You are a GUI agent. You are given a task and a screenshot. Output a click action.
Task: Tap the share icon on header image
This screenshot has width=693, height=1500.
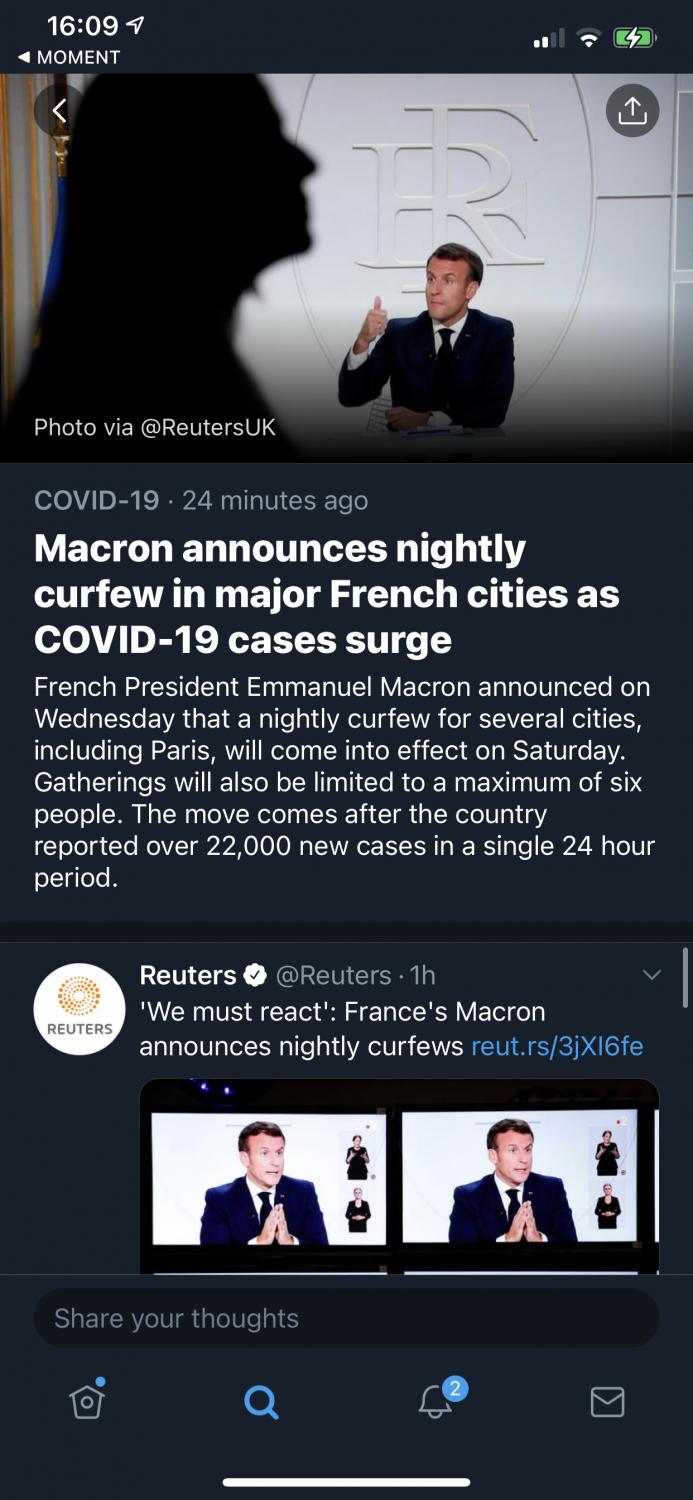coord(632,111)
